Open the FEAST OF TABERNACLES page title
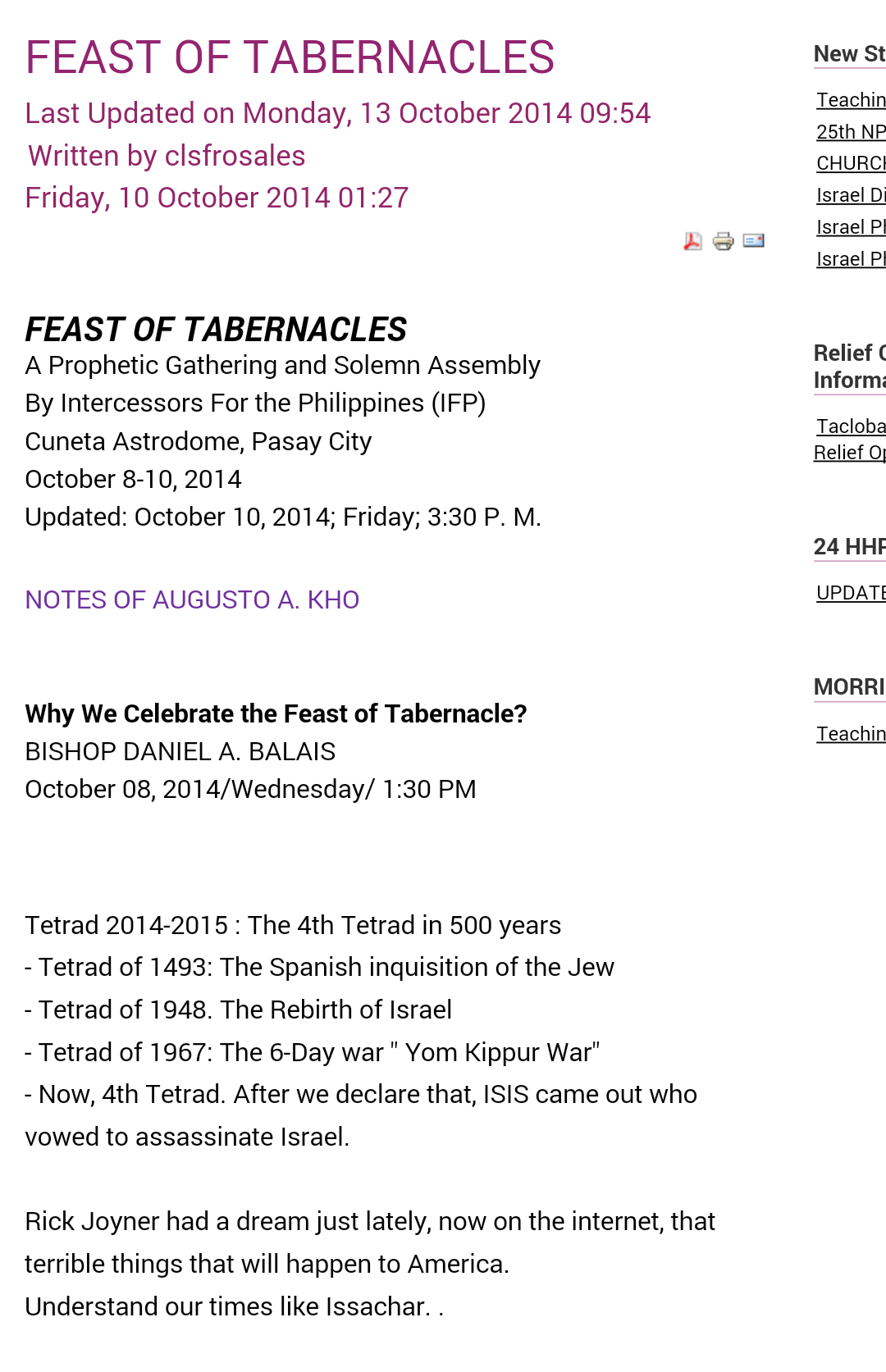886x1372 pixels. pos(290,57)
